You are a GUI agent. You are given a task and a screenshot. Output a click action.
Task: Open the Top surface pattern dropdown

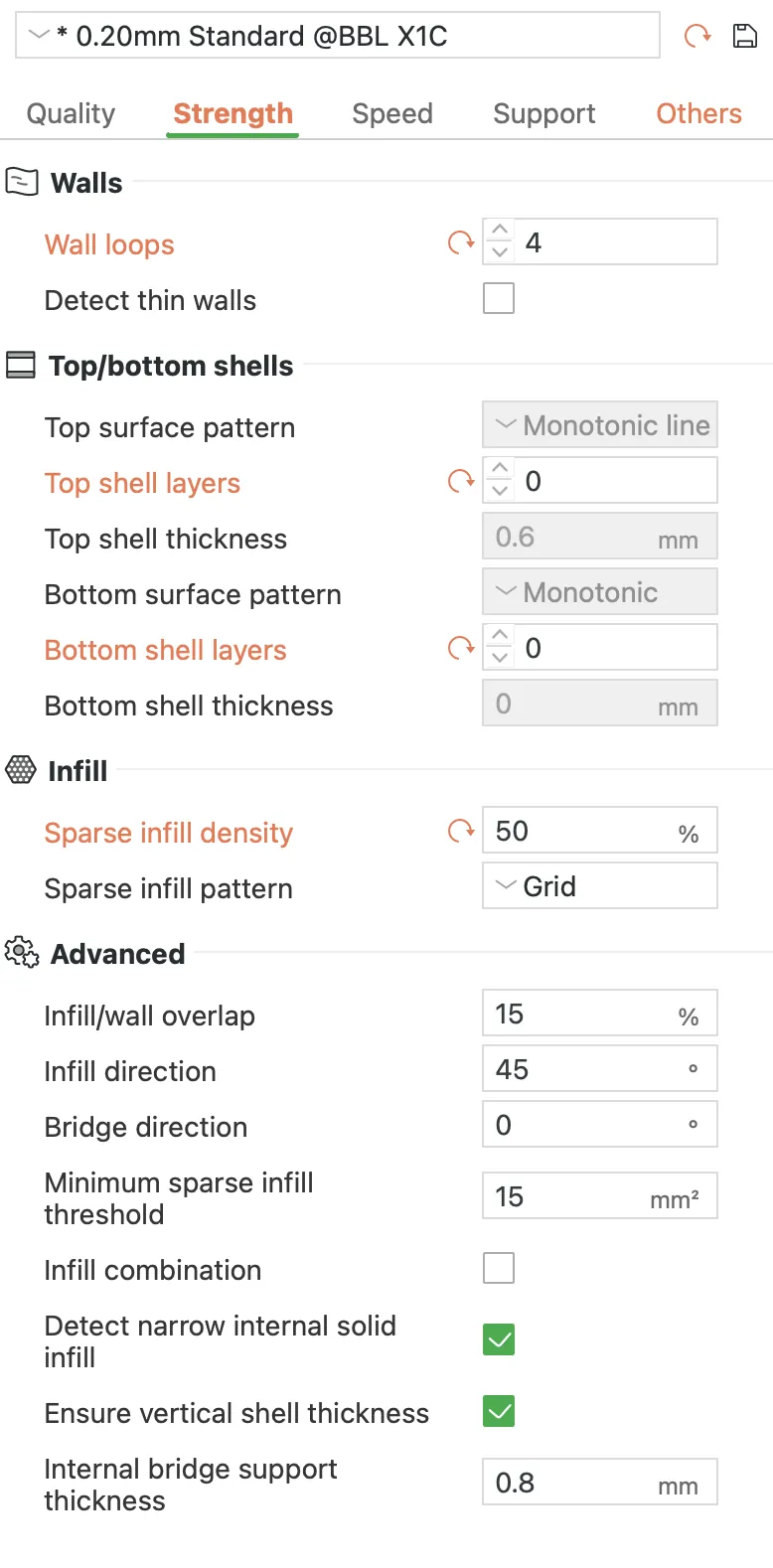pos(600,425)
